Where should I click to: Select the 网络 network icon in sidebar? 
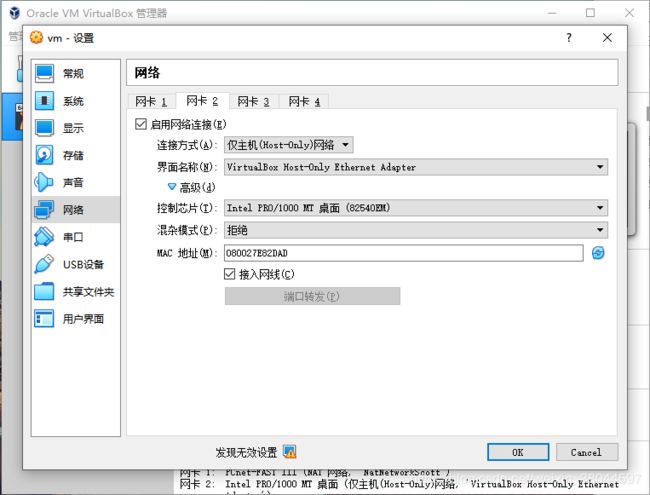click(44, 210)
